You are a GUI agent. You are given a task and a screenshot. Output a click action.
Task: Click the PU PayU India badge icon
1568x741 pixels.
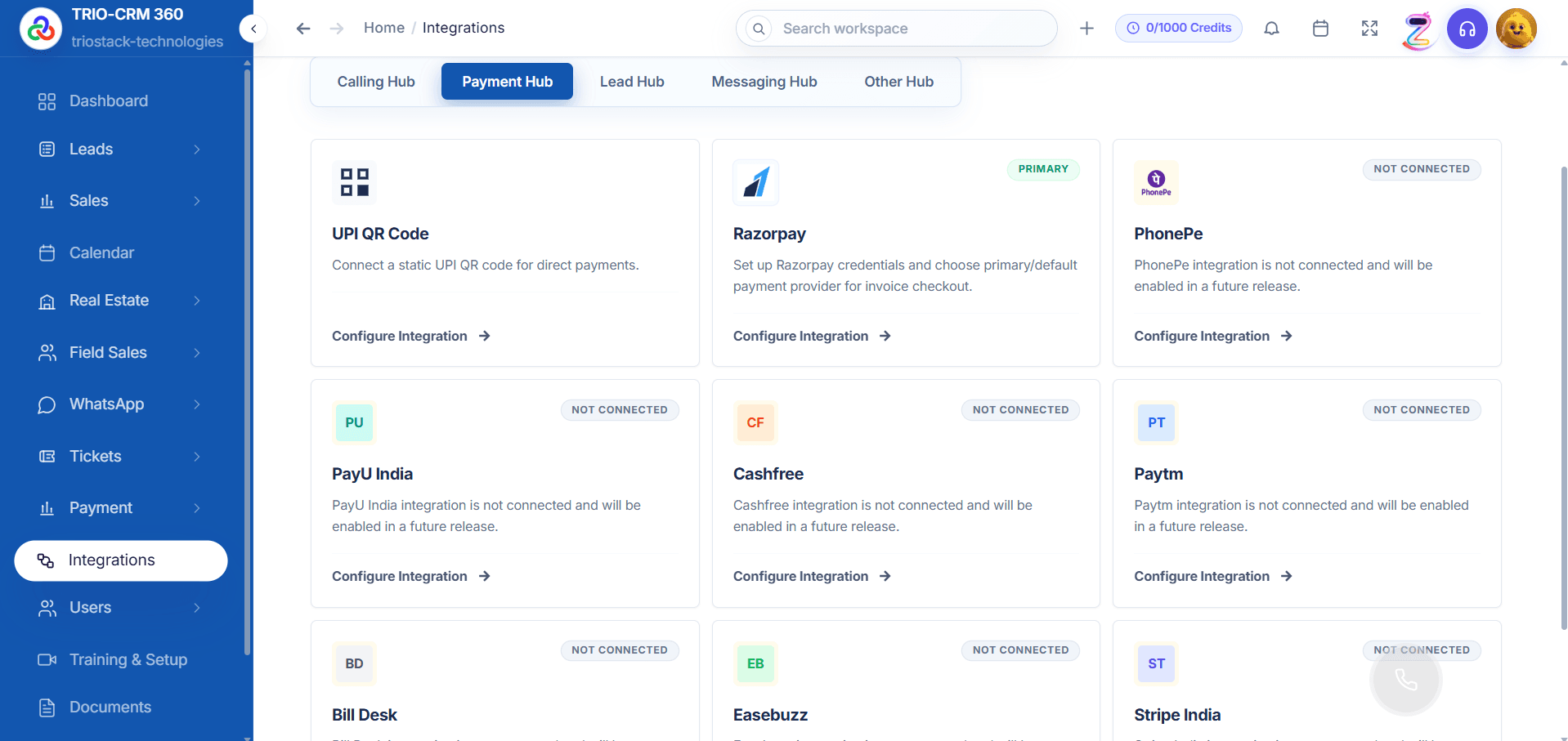354,422
